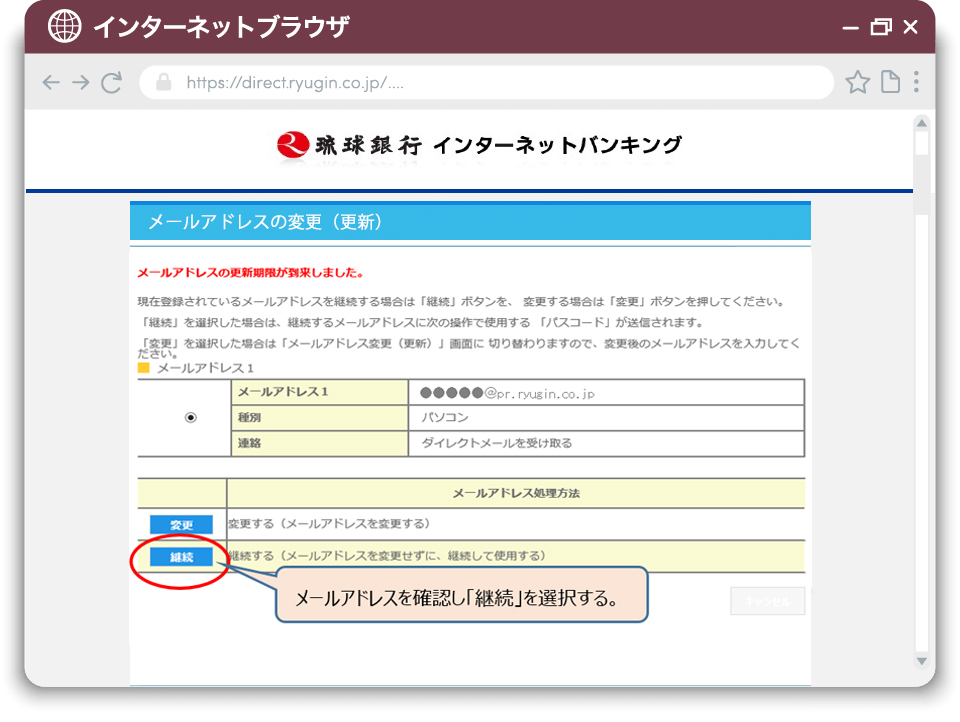The height and width of the screenshot is (722, 960).
Task: Maximize the browser window
Action: point(881,27)
